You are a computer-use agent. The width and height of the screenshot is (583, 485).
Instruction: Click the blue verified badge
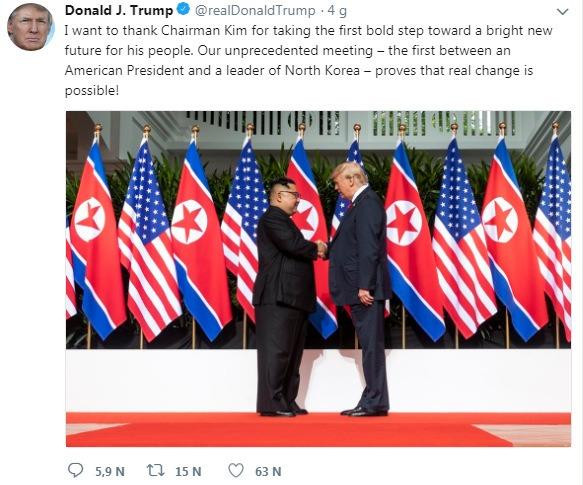[x=184, y=10]
